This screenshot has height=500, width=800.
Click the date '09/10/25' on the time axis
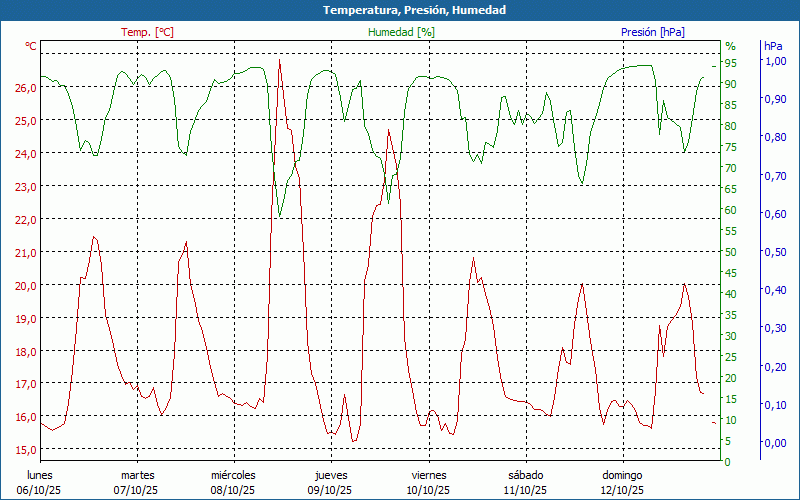coord(329,490)
